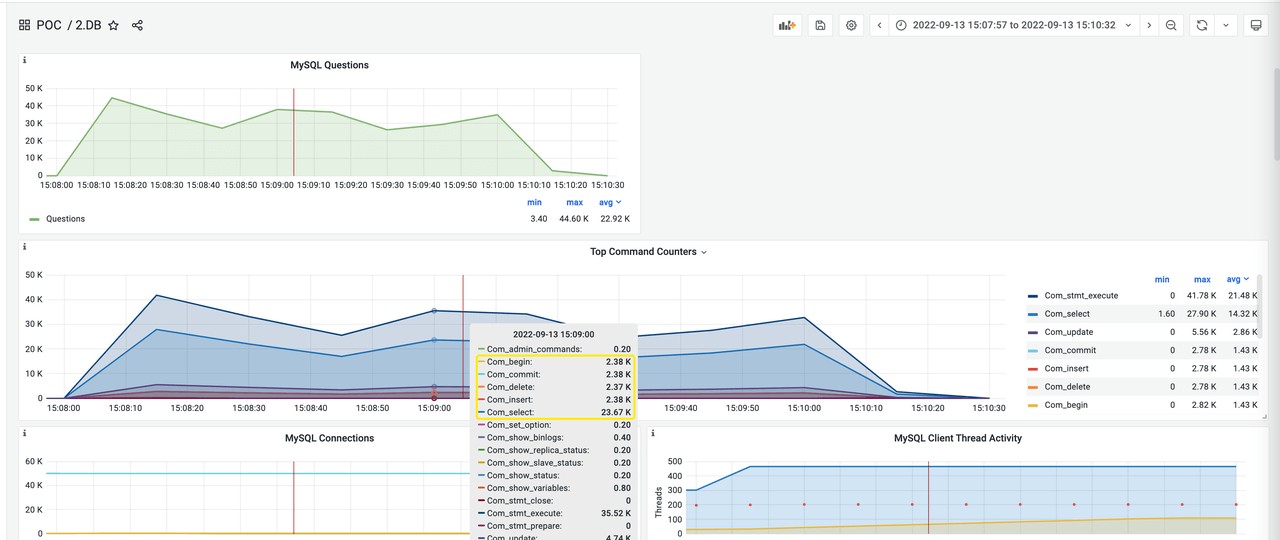
Task: Open dashboard settings gear icon
Action: [x=852, y=25]
